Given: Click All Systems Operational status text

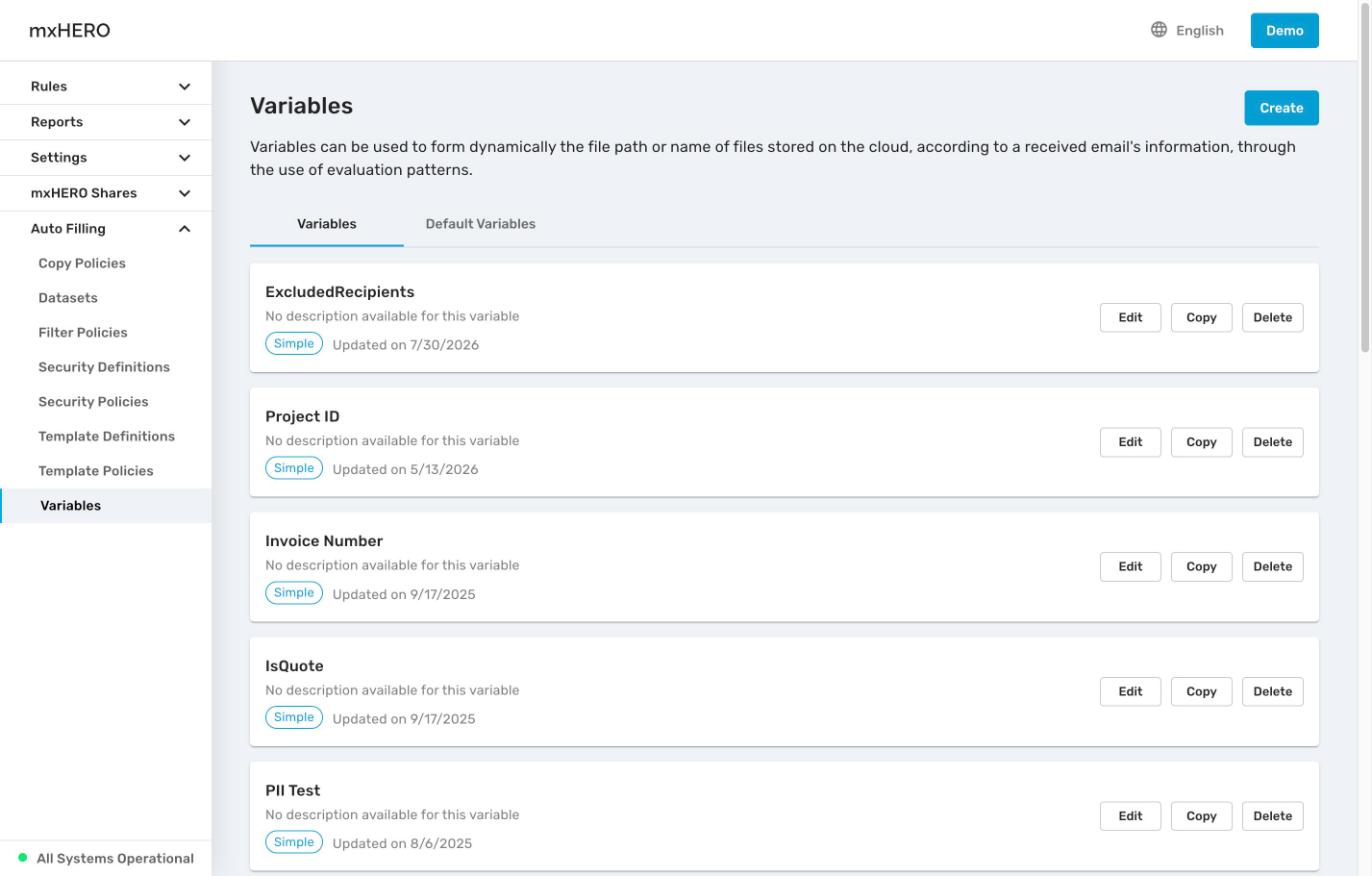Looking at the screenshot, I should 115,858.
